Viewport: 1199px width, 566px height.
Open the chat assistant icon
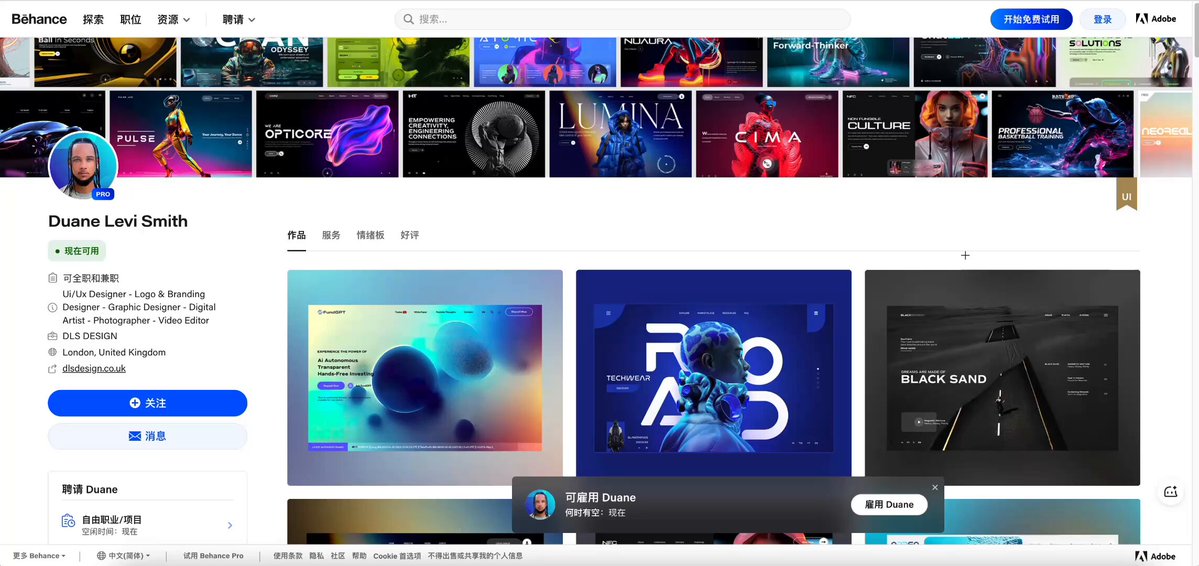1170,492
